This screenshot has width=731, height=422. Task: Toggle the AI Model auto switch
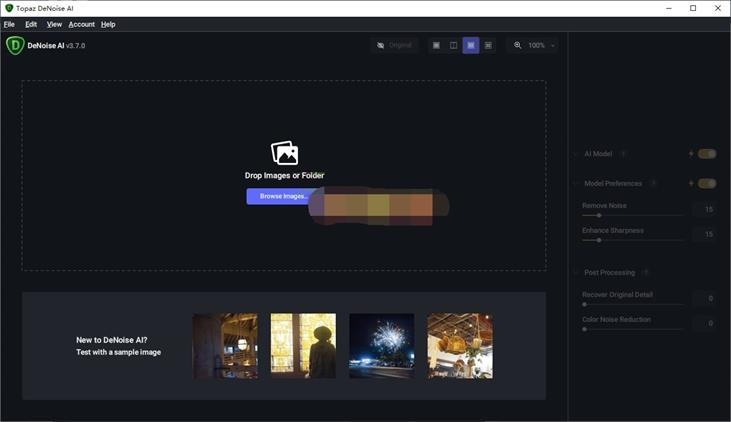[x=707, y=154]
